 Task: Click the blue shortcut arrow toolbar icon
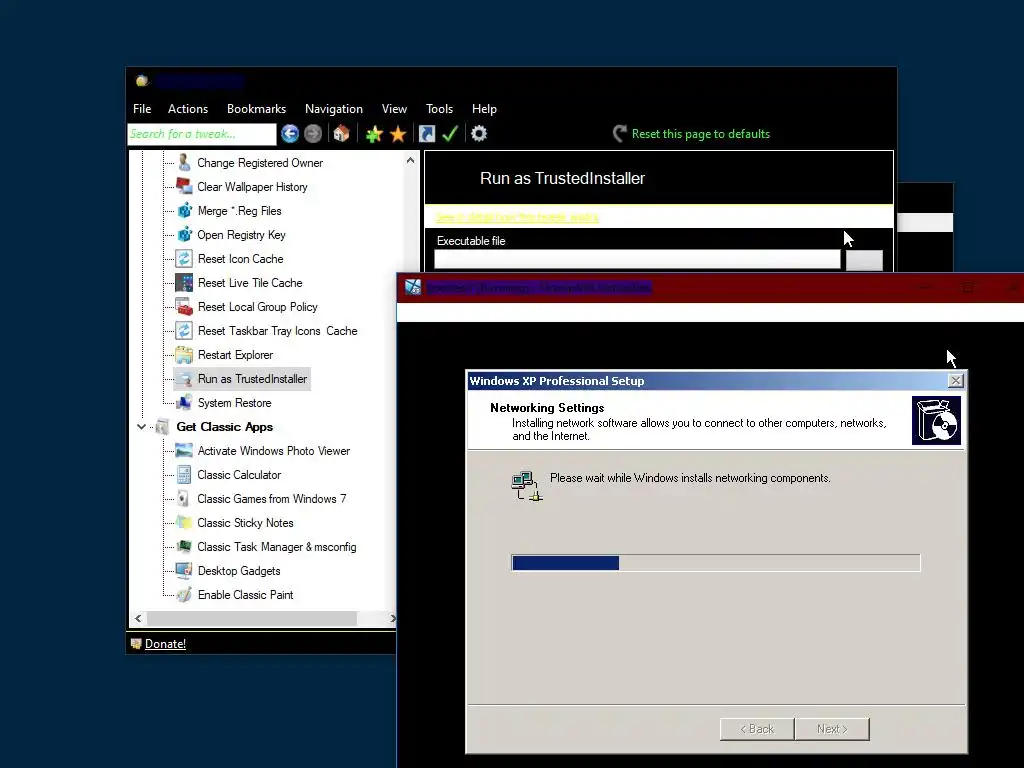(426, 134)
